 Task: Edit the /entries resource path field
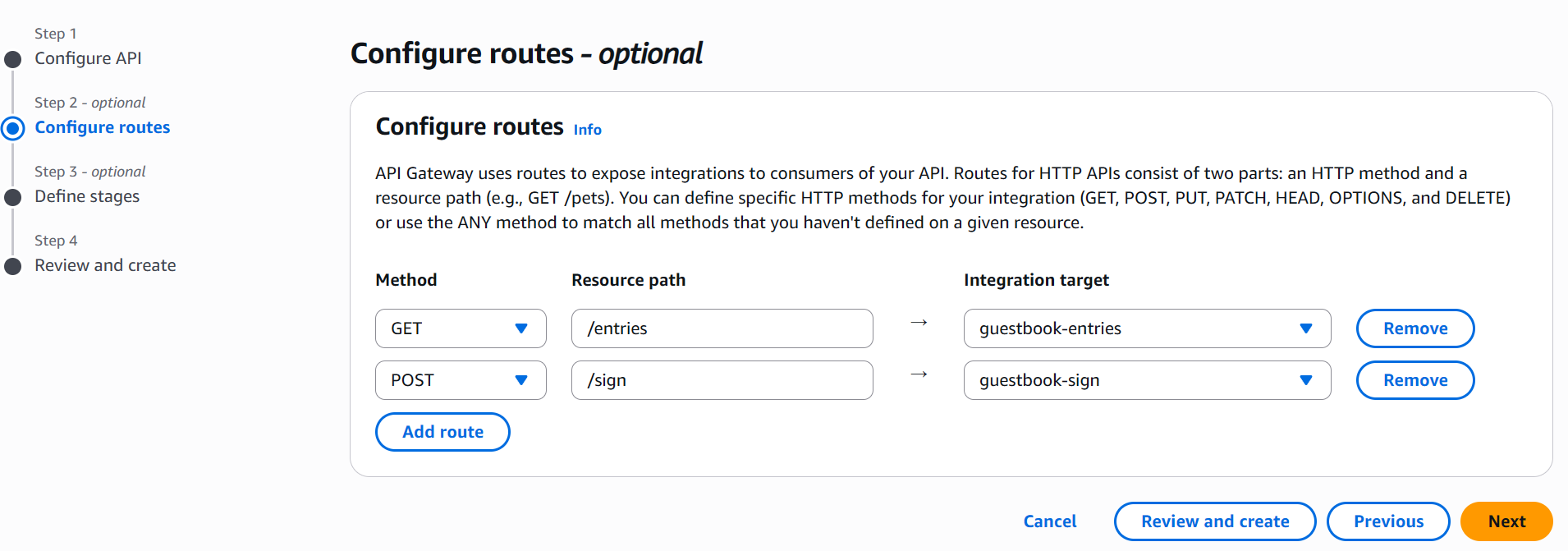tap(722, 328)
